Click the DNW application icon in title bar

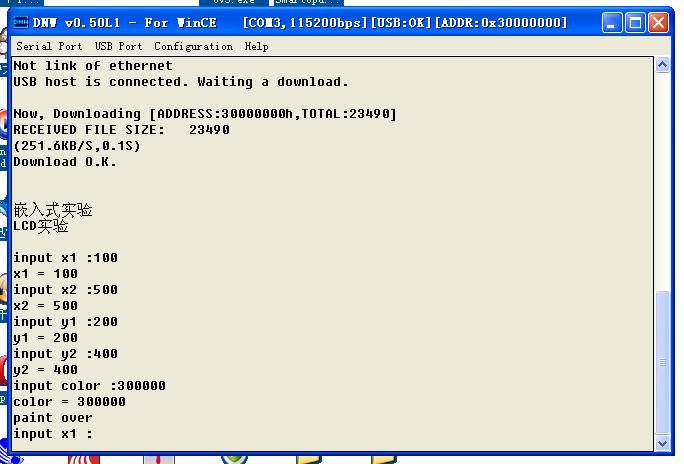point(21,22)
